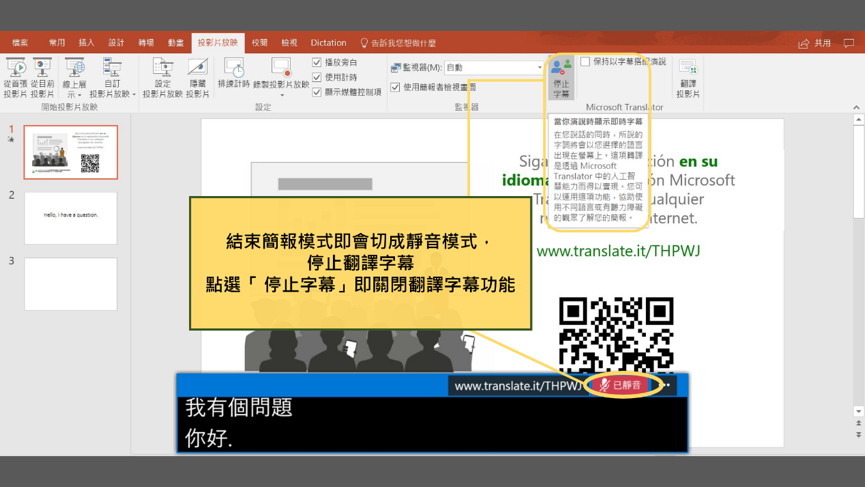865x487 pixels.
Task: Toggle use presenter view checkbox
Action: [x=395, y=87]
